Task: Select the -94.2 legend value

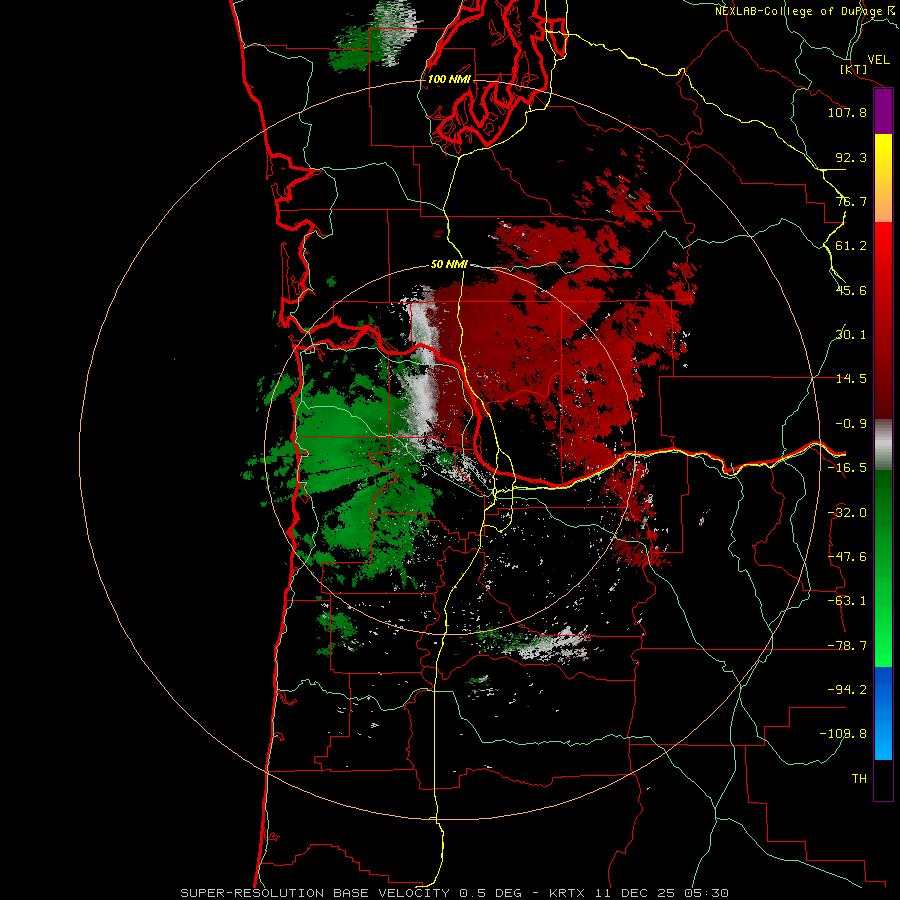Action: click(x=847, y=689)
